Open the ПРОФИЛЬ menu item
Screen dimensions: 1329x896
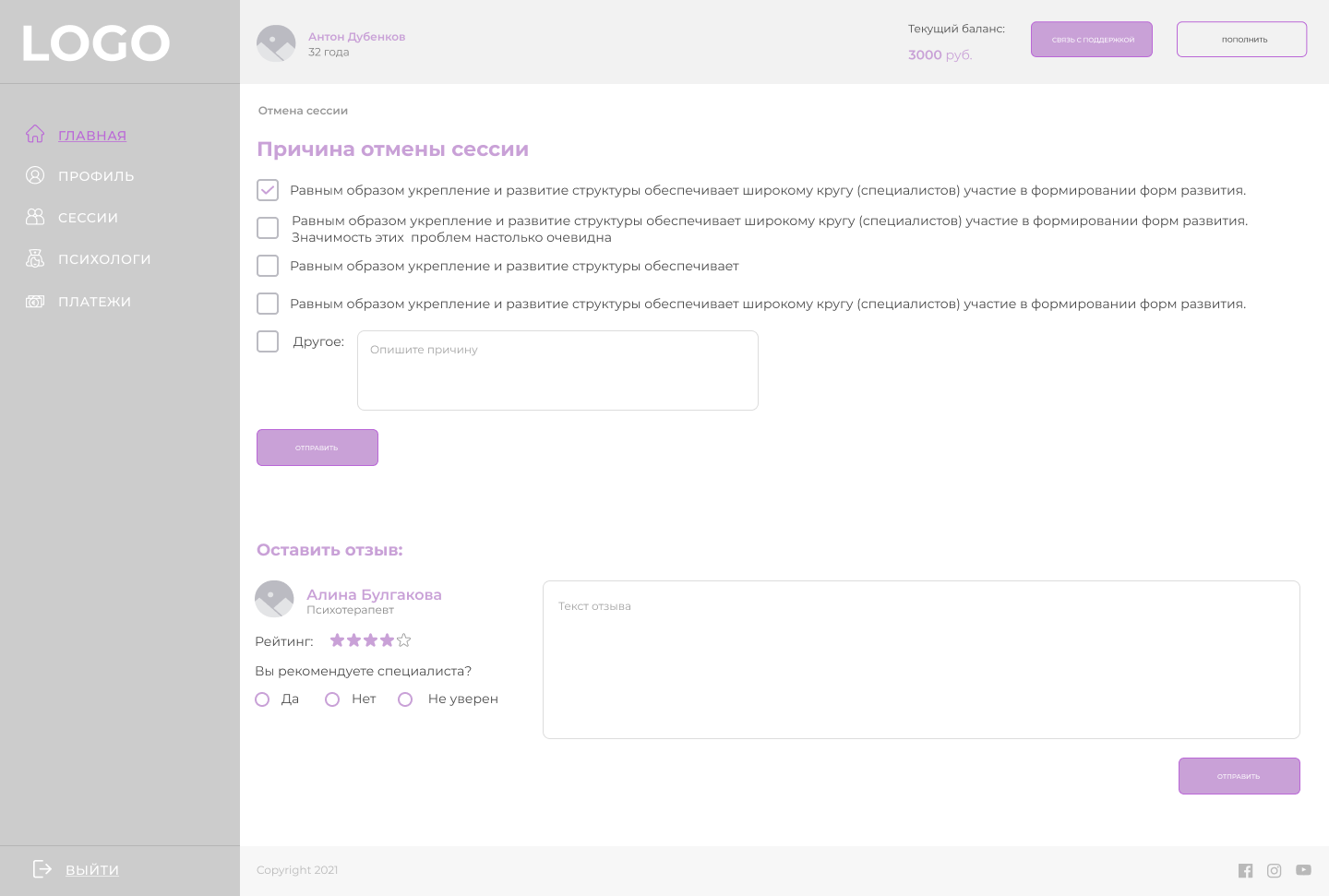pos(96,176)
